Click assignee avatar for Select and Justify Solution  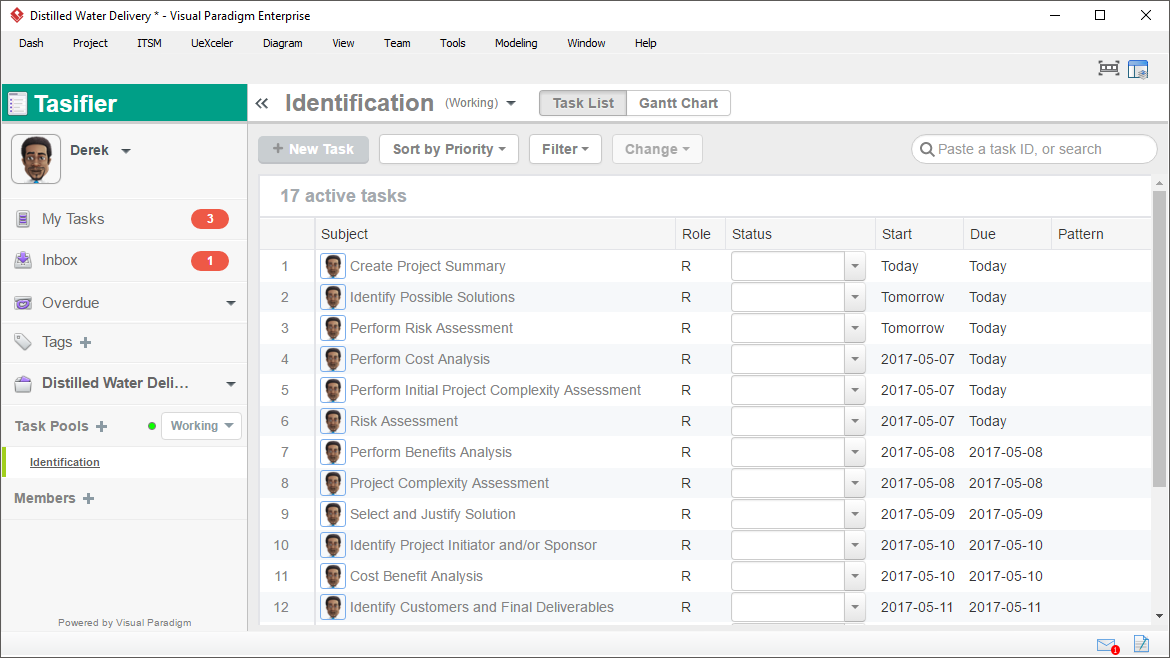[333, 514]
